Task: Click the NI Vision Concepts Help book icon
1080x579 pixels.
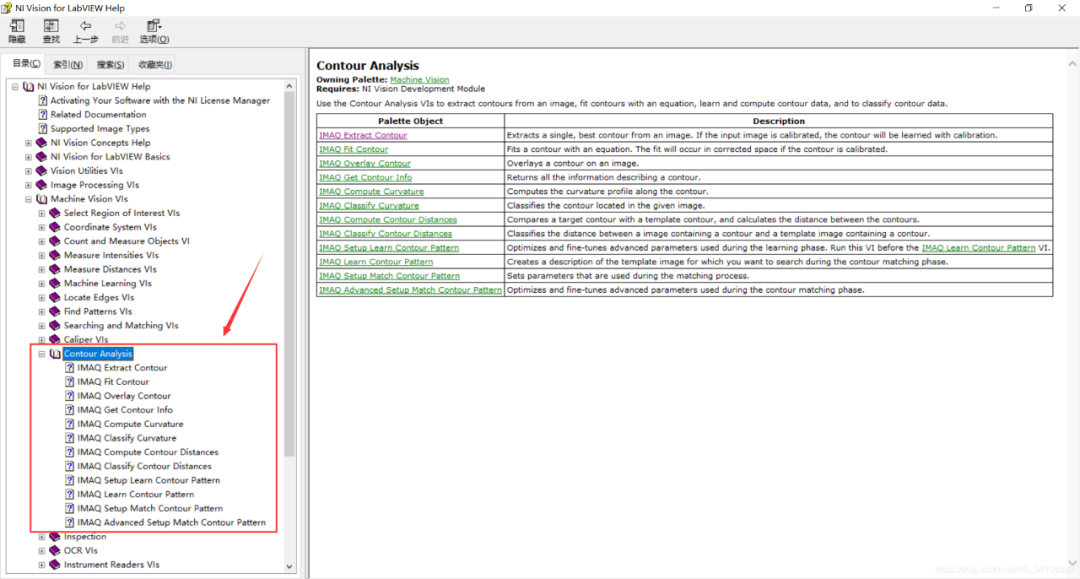Action: click(x=41, y=143)
